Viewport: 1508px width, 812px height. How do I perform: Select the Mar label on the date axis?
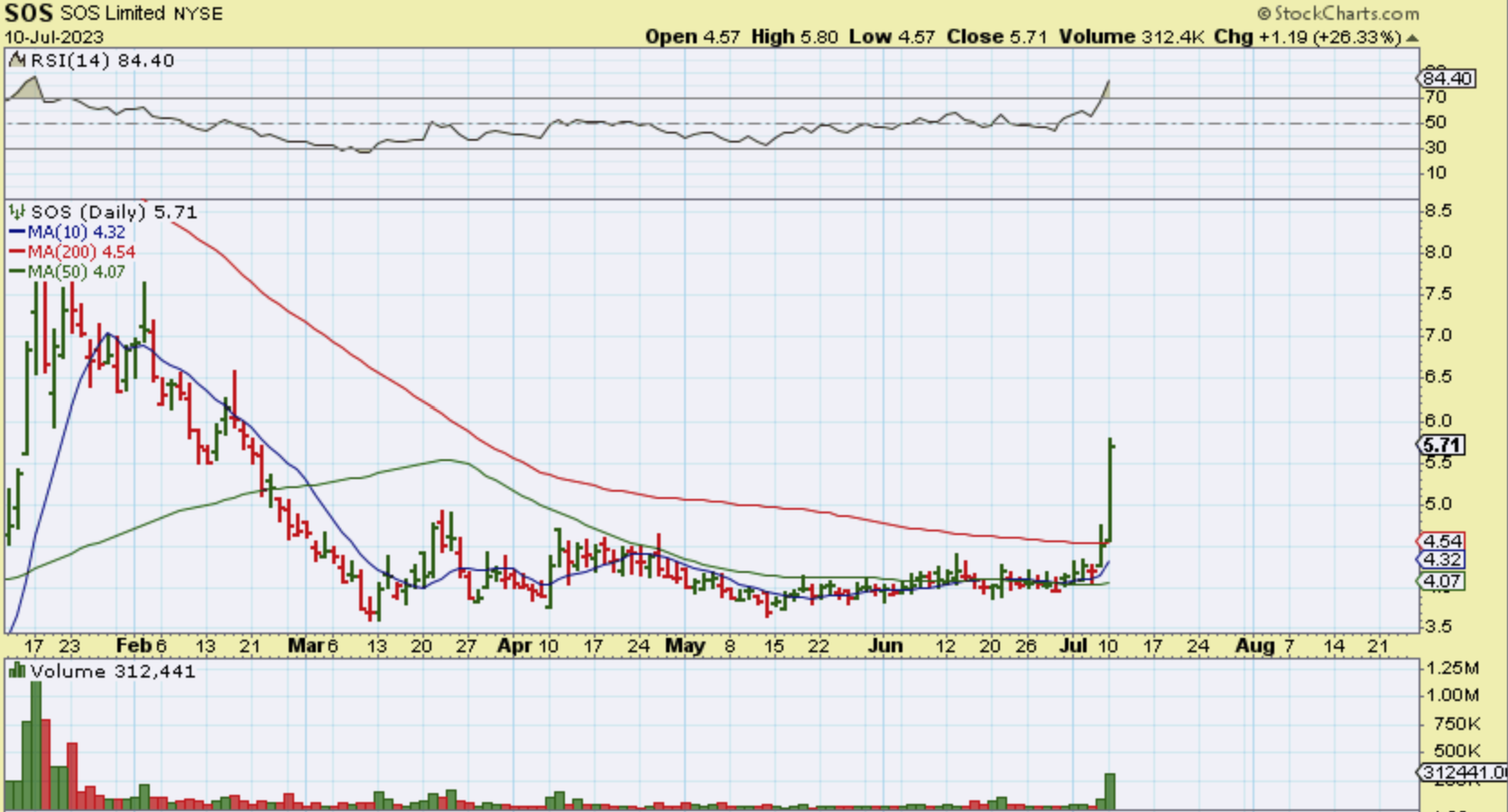[305, 646]
